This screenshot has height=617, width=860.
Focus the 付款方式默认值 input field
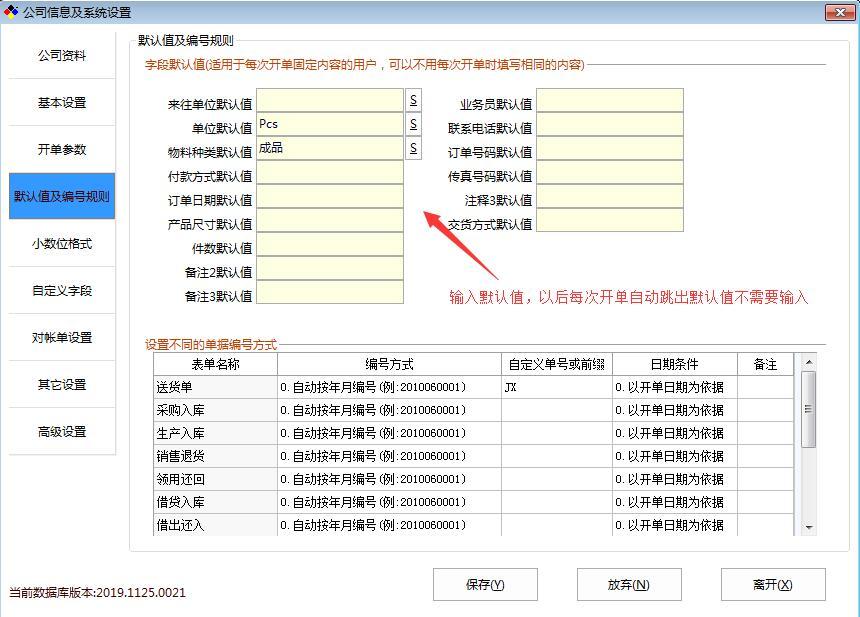330,172
